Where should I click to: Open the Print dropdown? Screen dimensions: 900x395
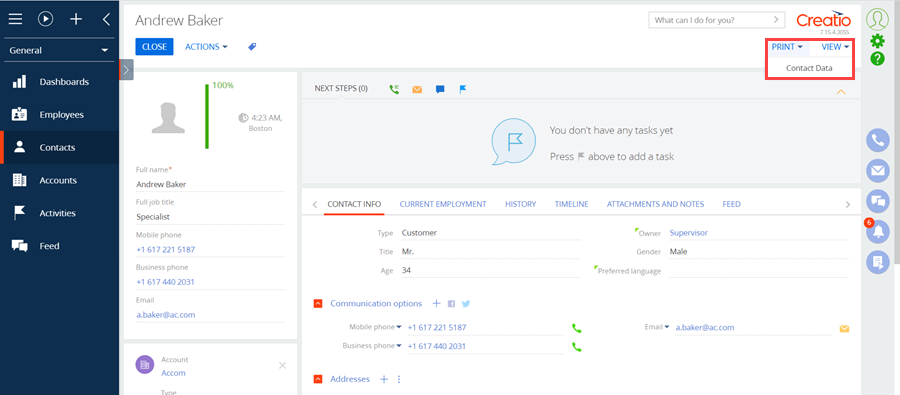(787, 47)
